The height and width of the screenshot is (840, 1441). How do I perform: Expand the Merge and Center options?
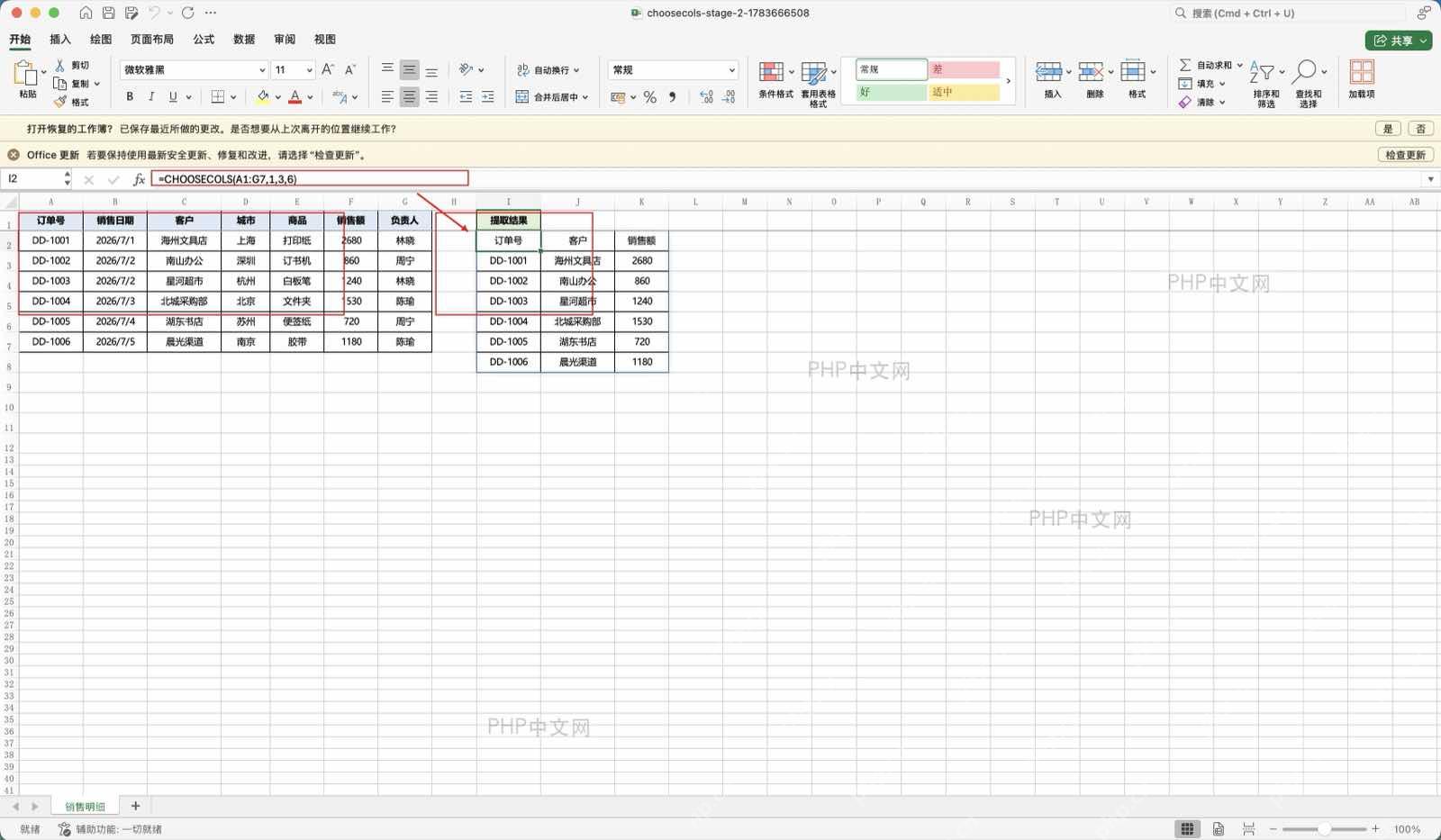(585, 97)
